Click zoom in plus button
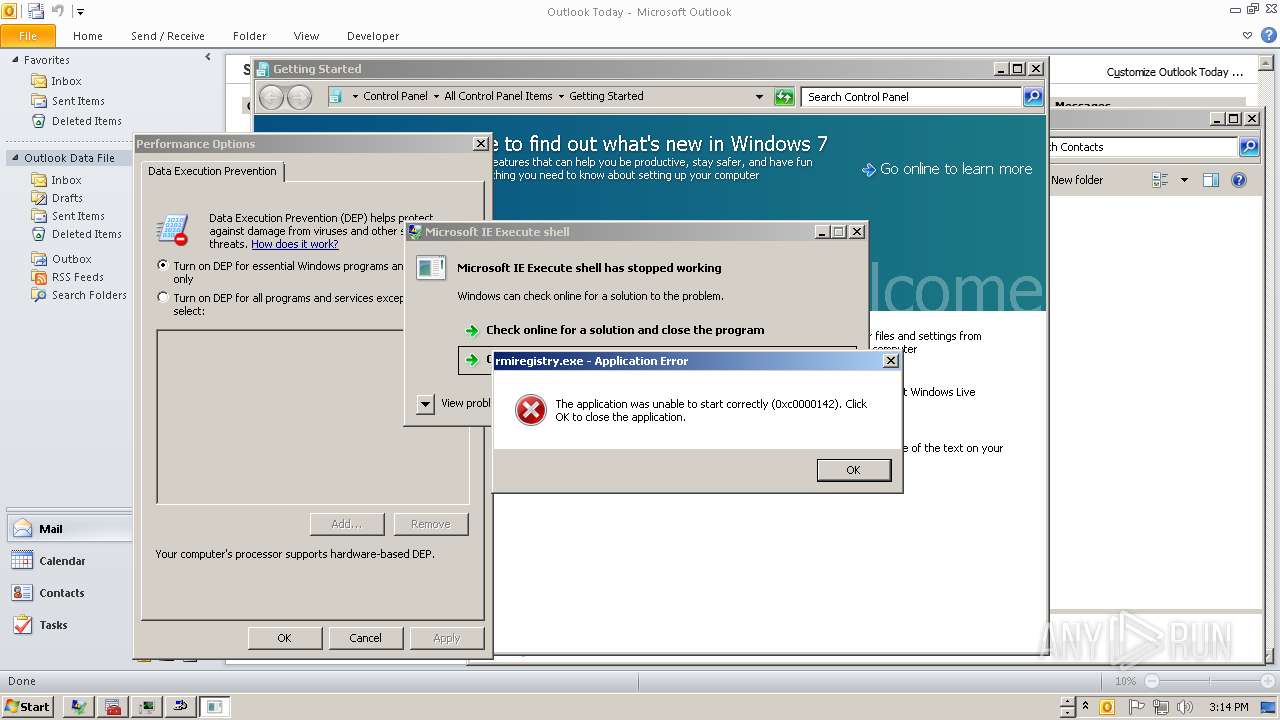 click(x=1266, y=681)
